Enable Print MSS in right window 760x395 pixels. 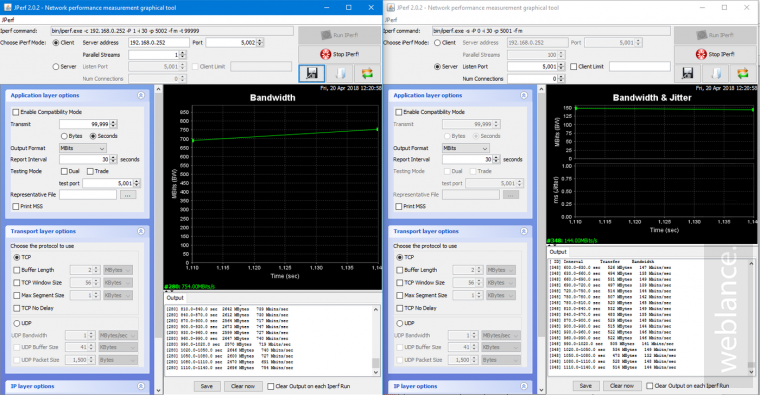(x=398, y=206)
